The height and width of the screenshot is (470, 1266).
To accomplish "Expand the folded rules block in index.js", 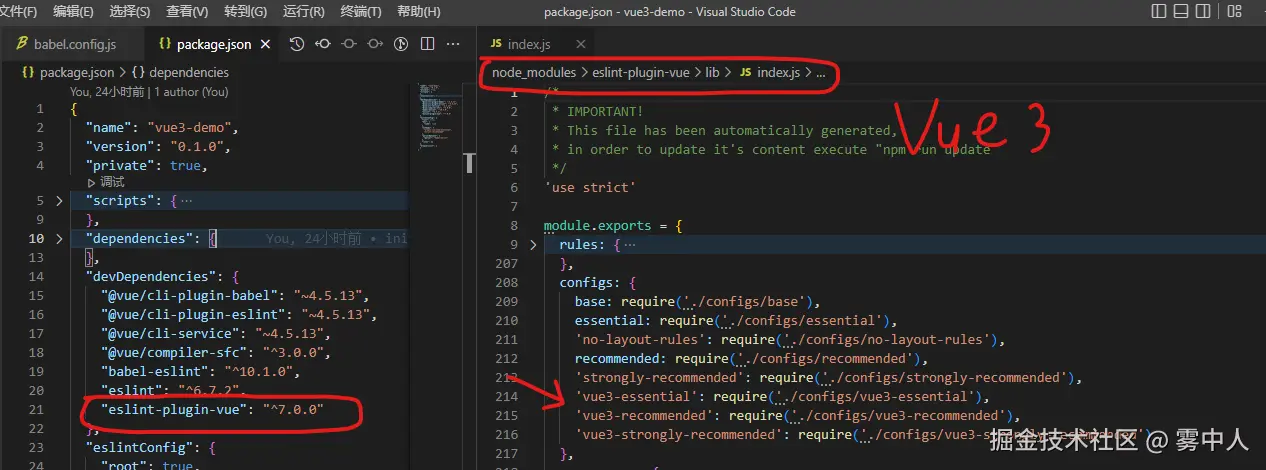I will (x=533, y=245).
